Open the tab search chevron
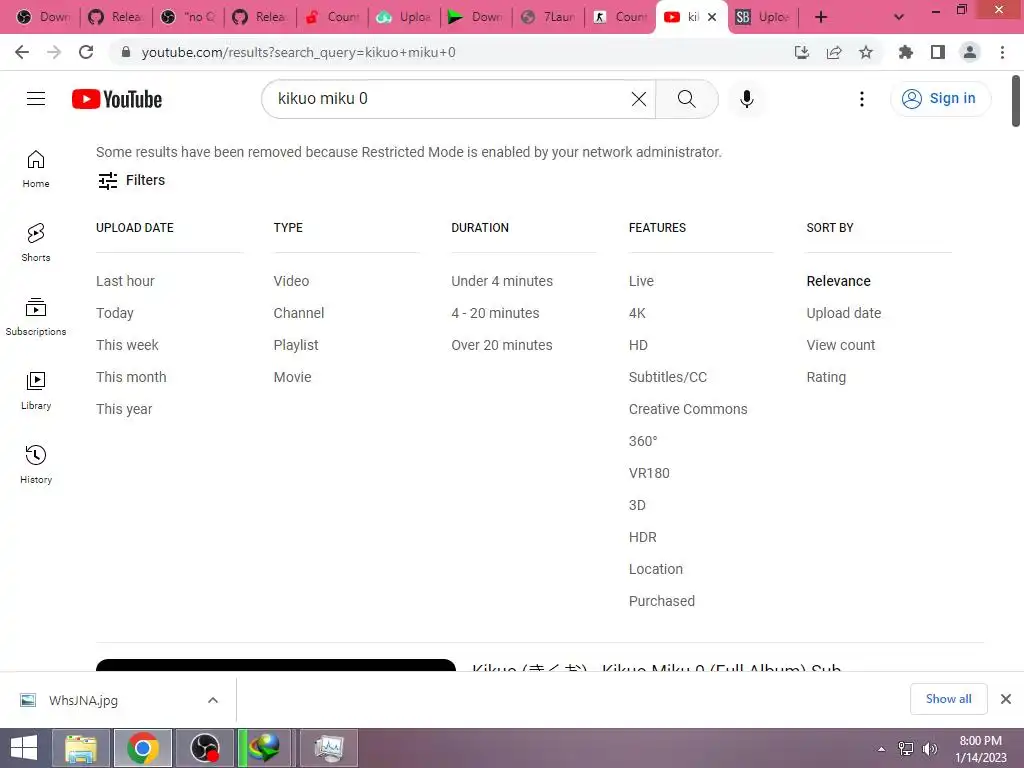Screen dimensions: 1024x768 [x=899, y=17]
